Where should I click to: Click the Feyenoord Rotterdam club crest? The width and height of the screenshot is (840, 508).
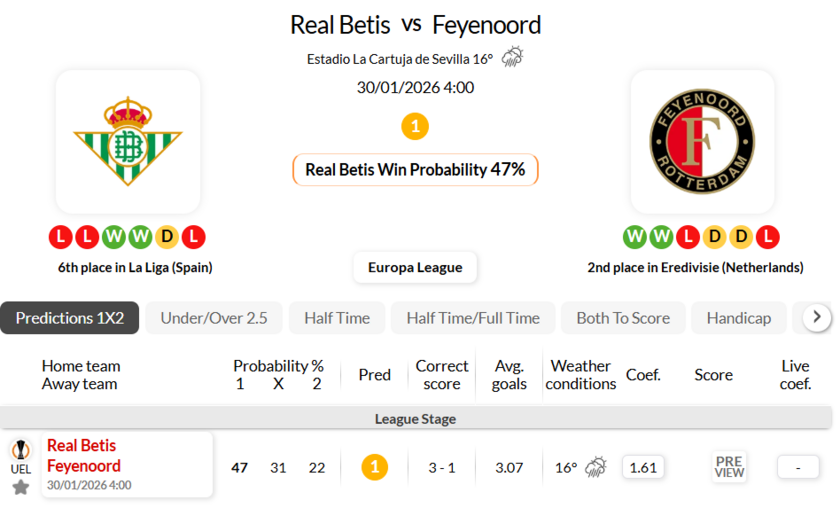point(702,141)
